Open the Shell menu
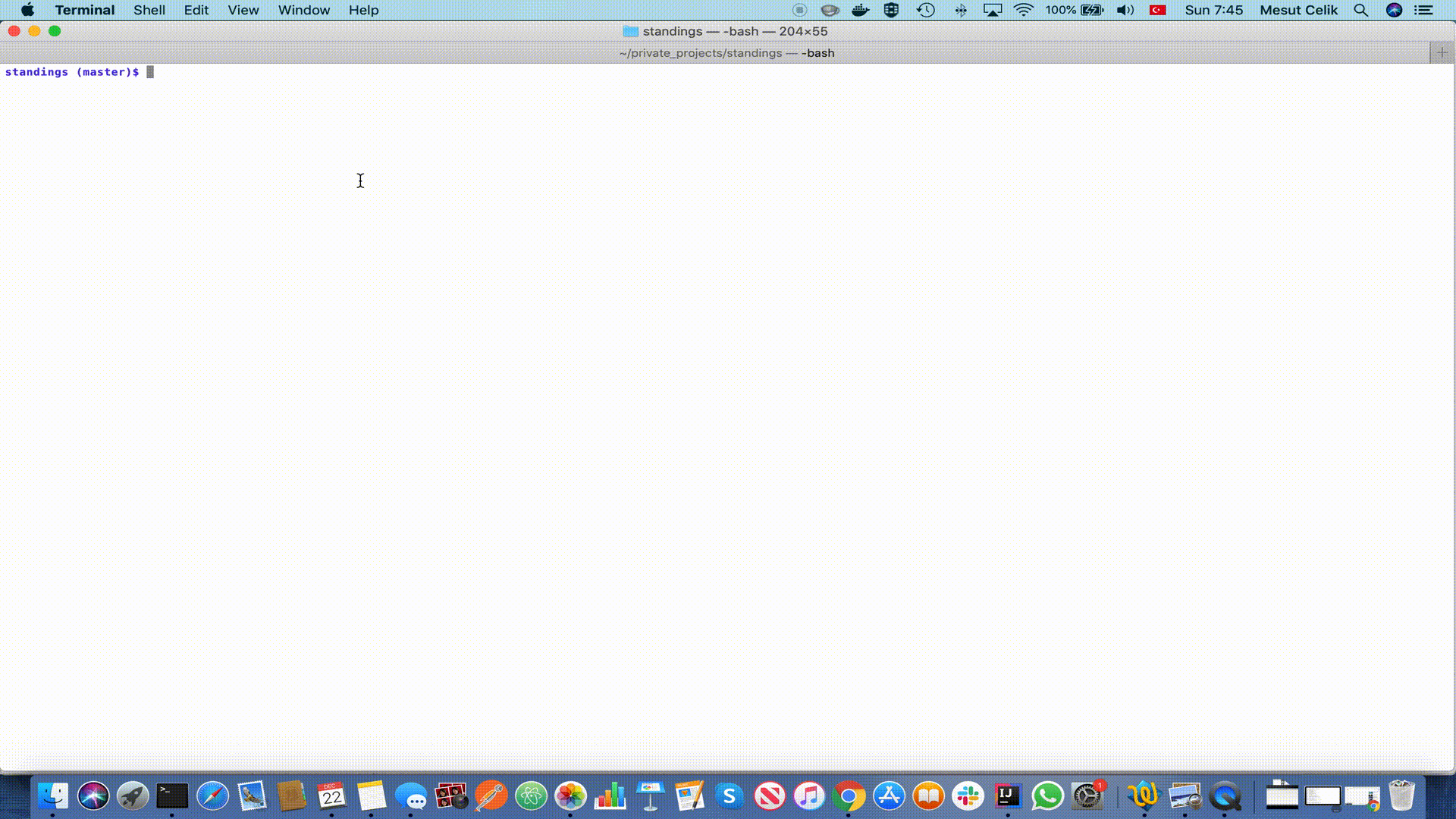Image resolution: width=1456 pixels, height=819 pixels. [149, 10]
